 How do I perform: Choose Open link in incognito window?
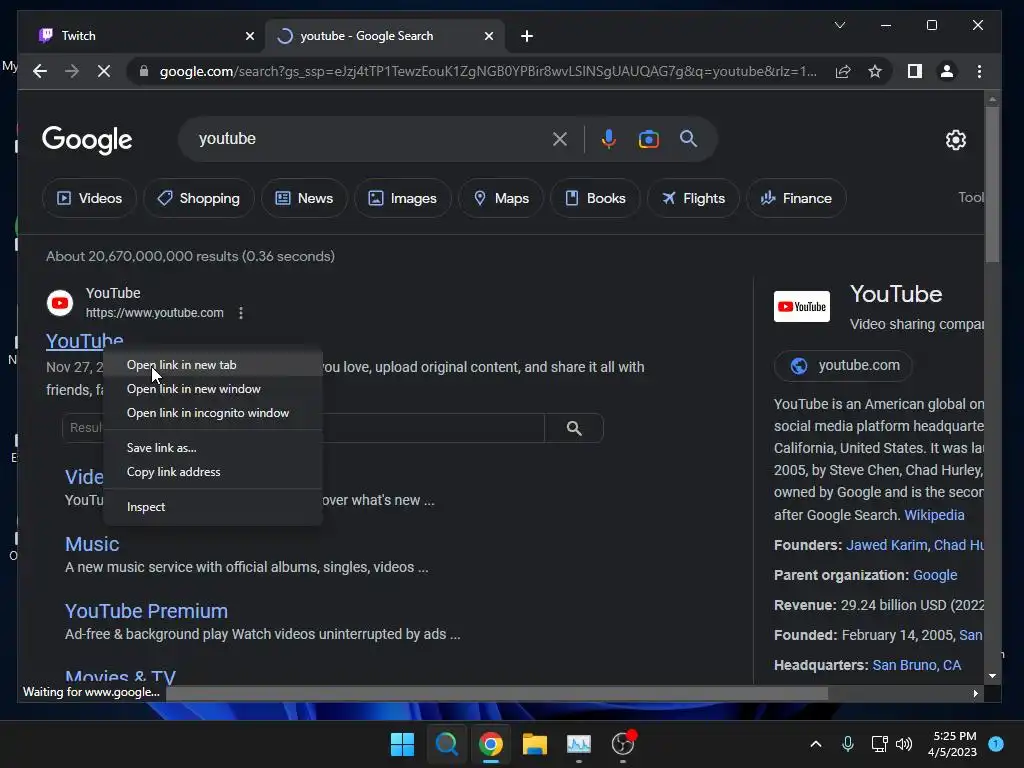click(213, 413)
